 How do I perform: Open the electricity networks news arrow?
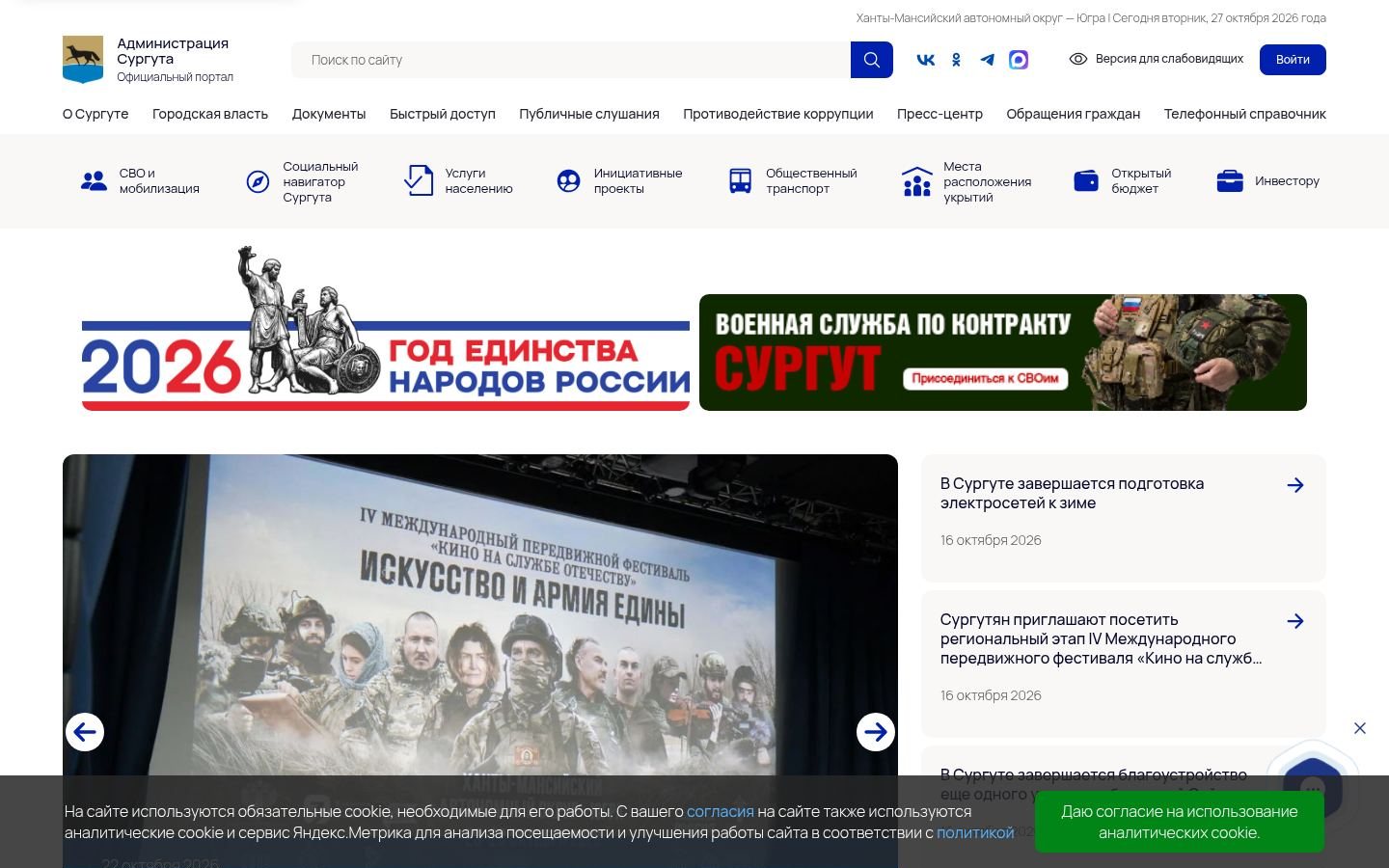coord(1295,485)
